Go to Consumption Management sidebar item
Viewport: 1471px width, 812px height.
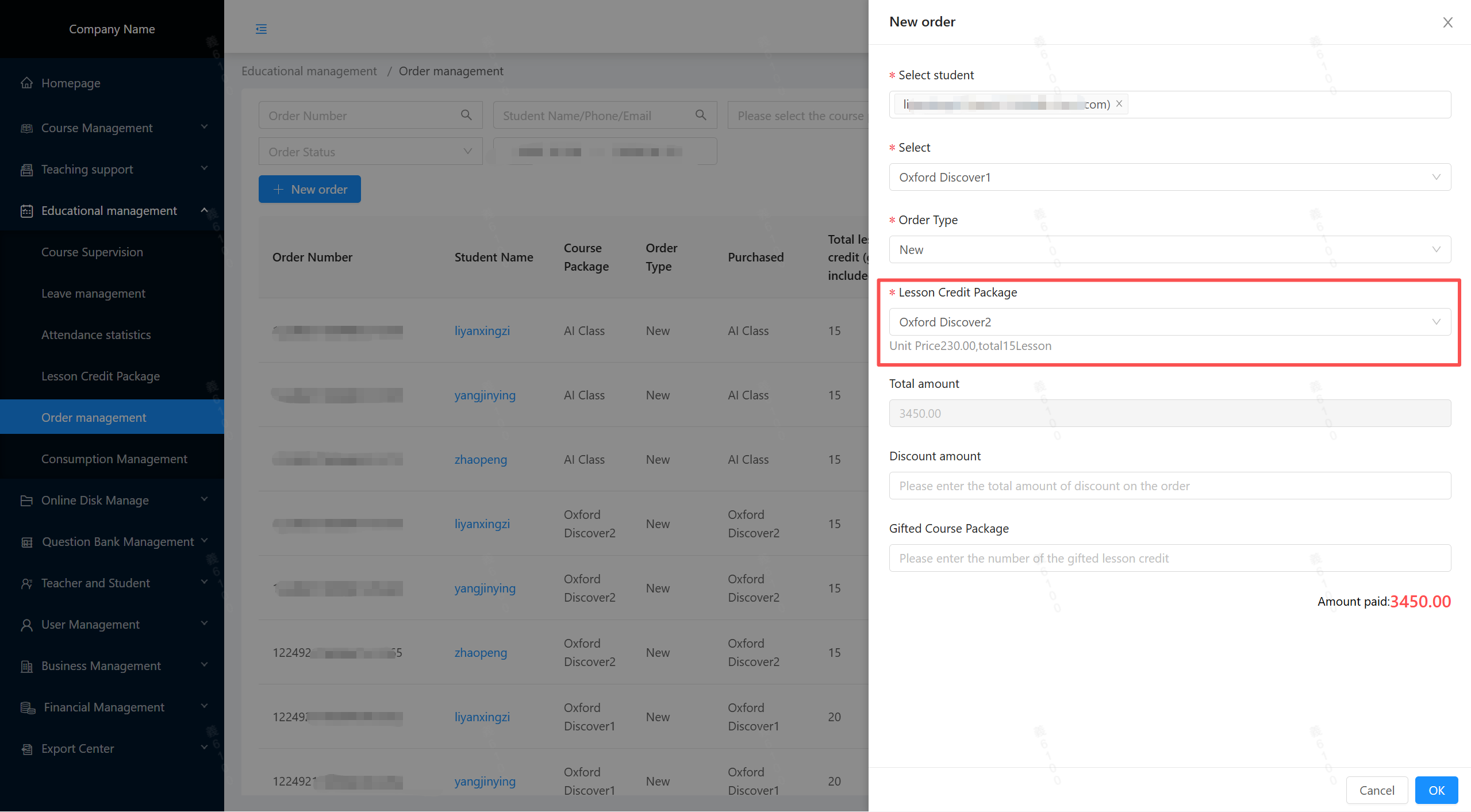point(114,459)
